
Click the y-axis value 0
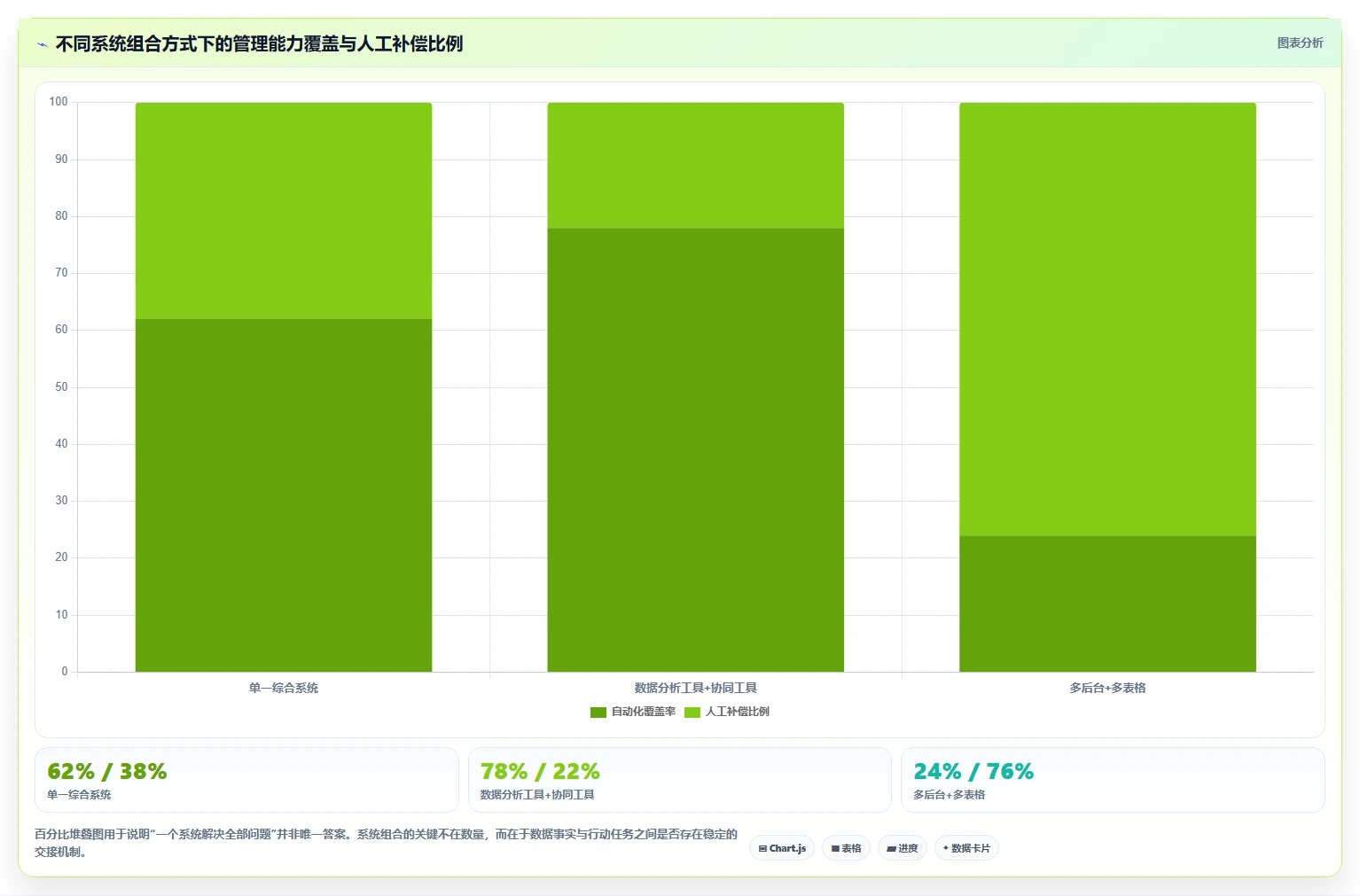click(65, 672)
